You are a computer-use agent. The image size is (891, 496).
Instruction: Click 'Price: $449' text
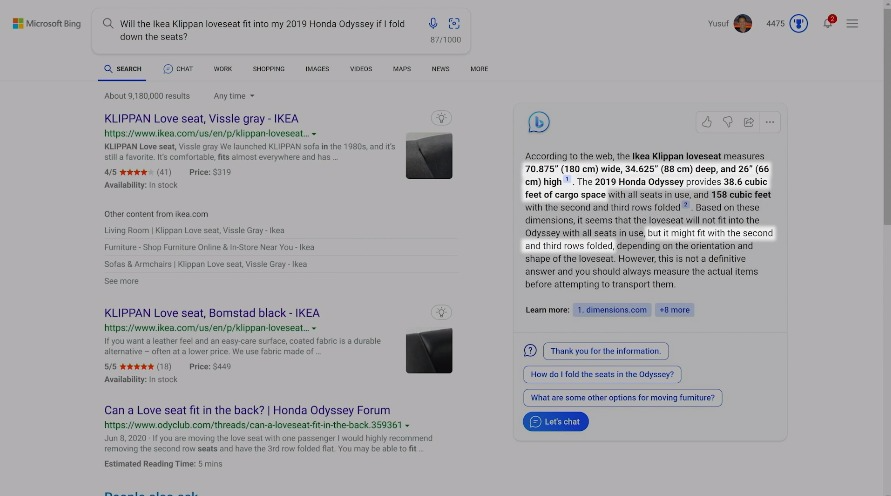click(x=210, y=366)
